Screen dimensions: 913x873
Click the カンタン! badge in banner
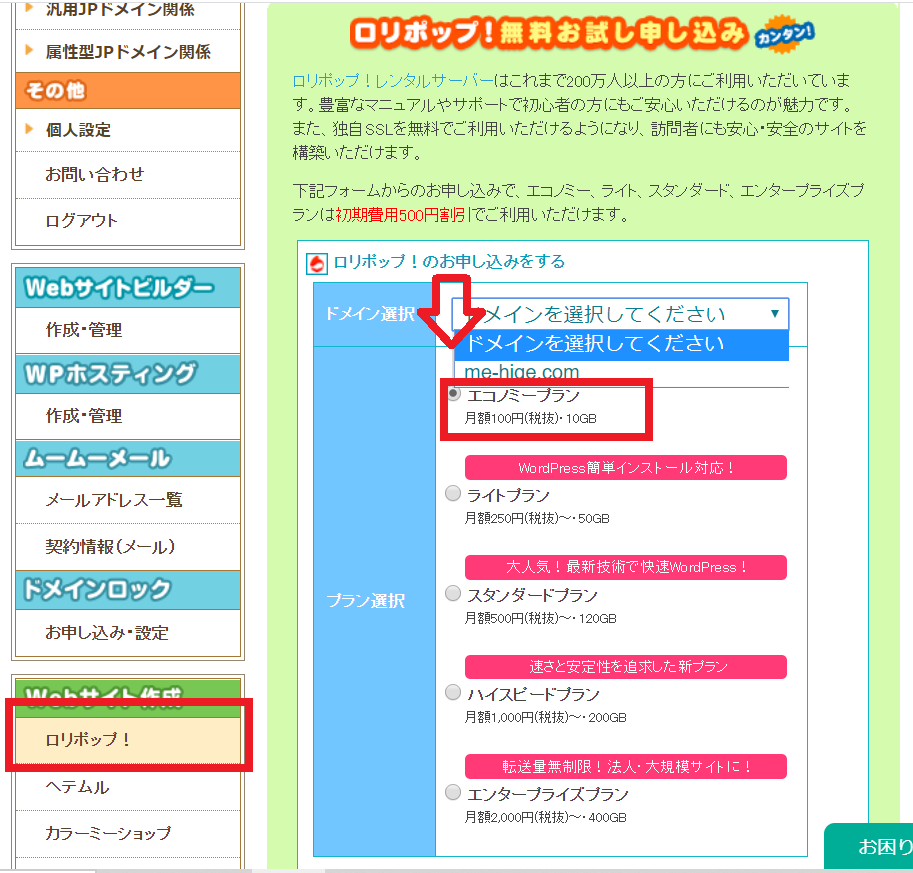coord(784,36)
